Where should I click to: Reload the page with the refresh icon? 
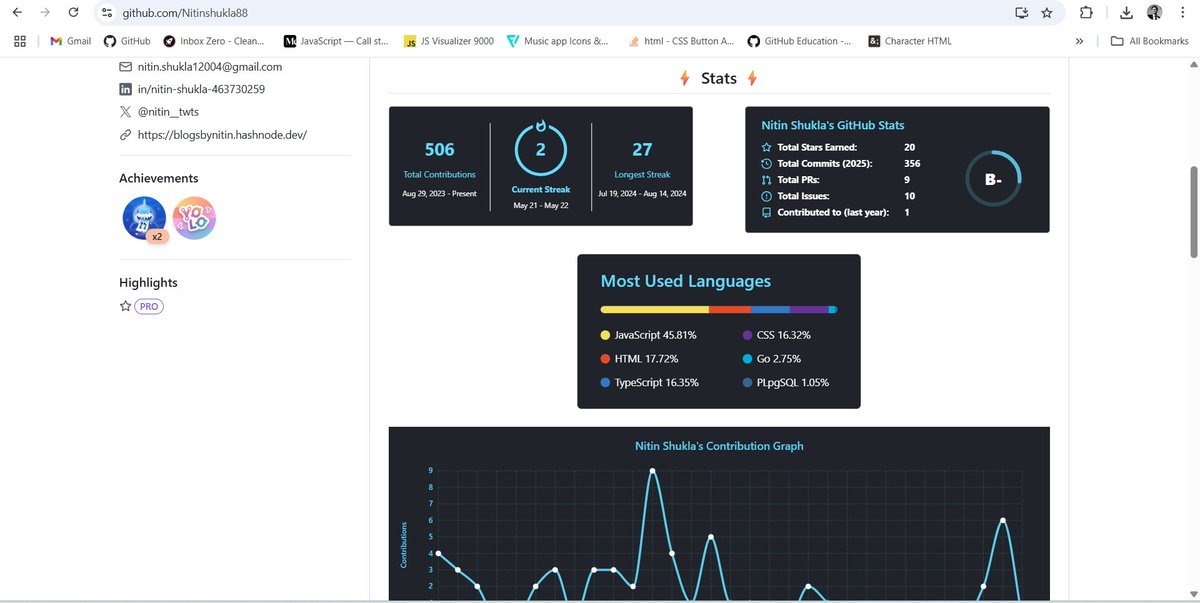(x=73, y=13)
